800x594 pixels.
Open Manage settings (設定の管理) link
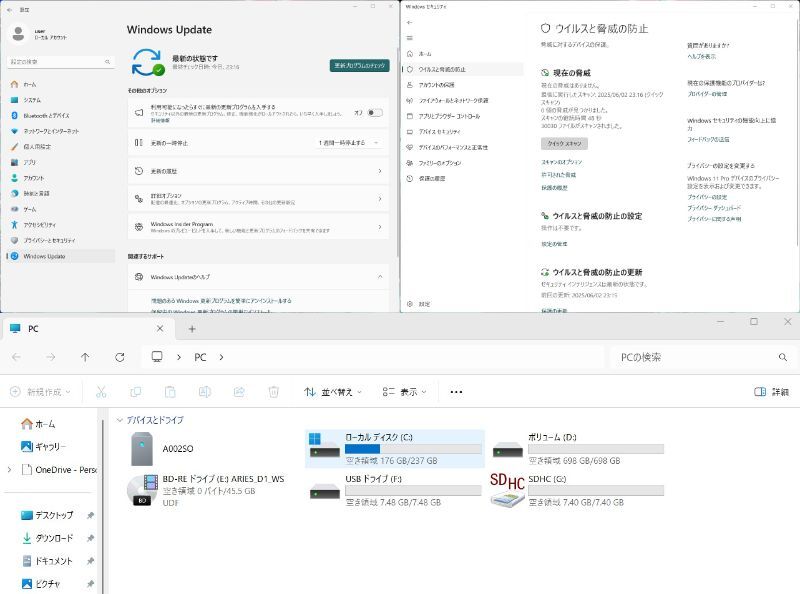coord(554,244)
